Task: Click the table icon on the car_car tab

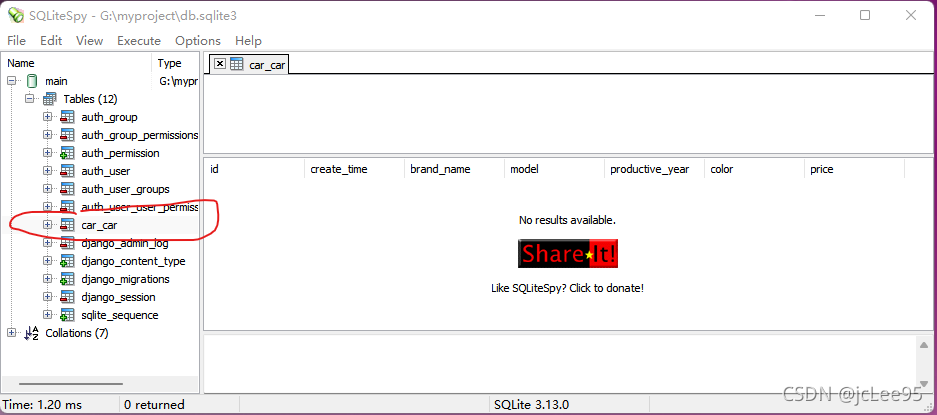Action: [x=237, y=64]
